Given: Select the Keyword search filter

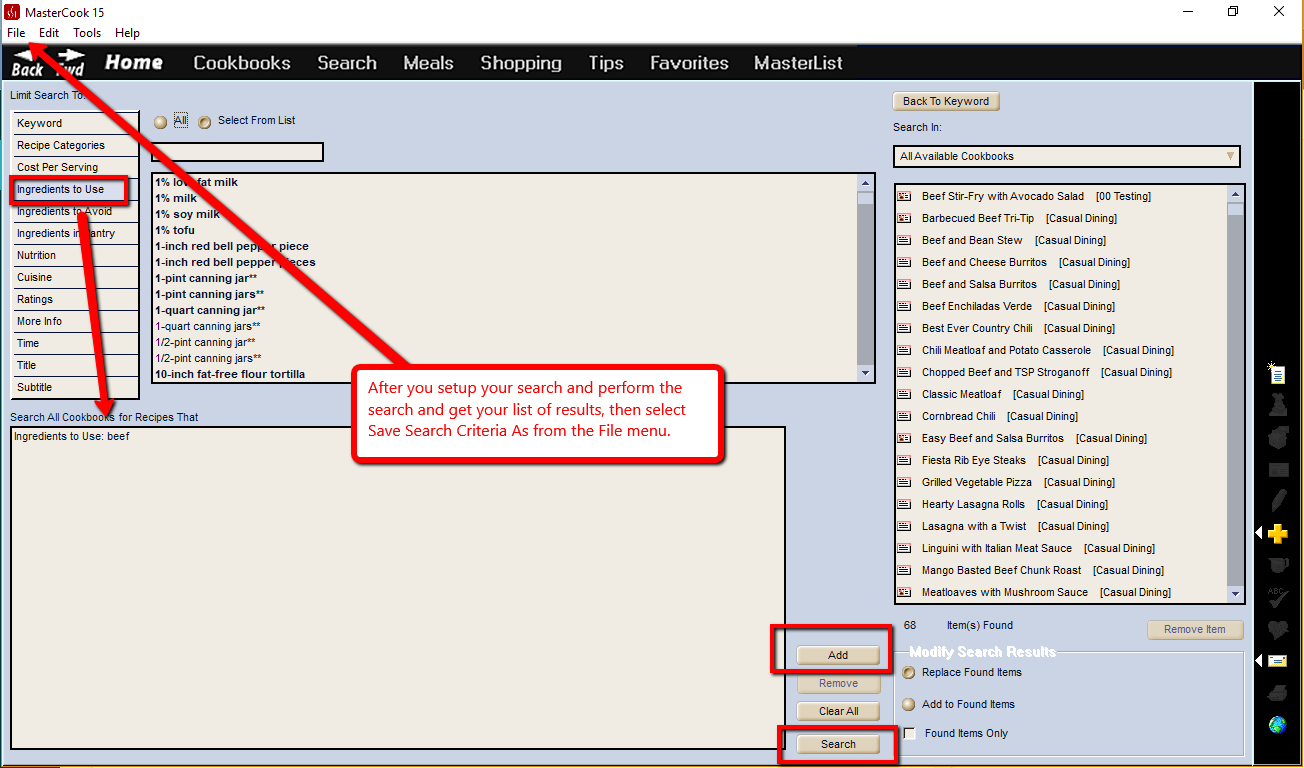Looking at the screenshot, I should [75, 123].
